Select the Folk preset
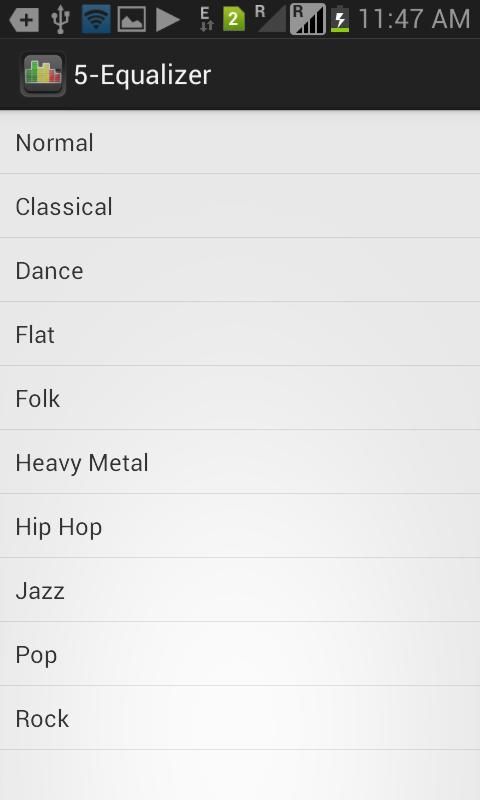 [240, 398]
